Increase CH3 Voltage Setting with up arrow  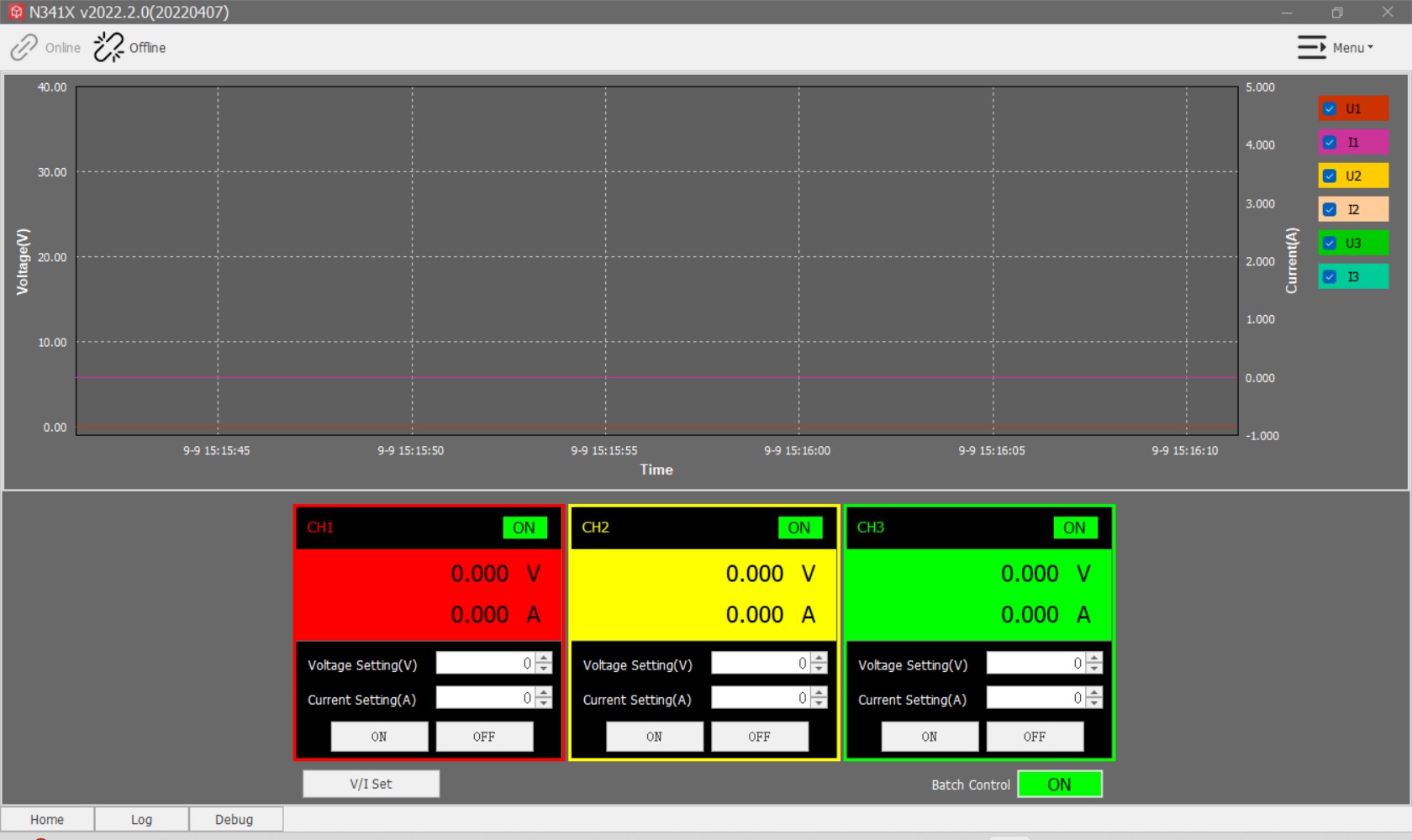pyautogui.click(x=1094, y=659)
